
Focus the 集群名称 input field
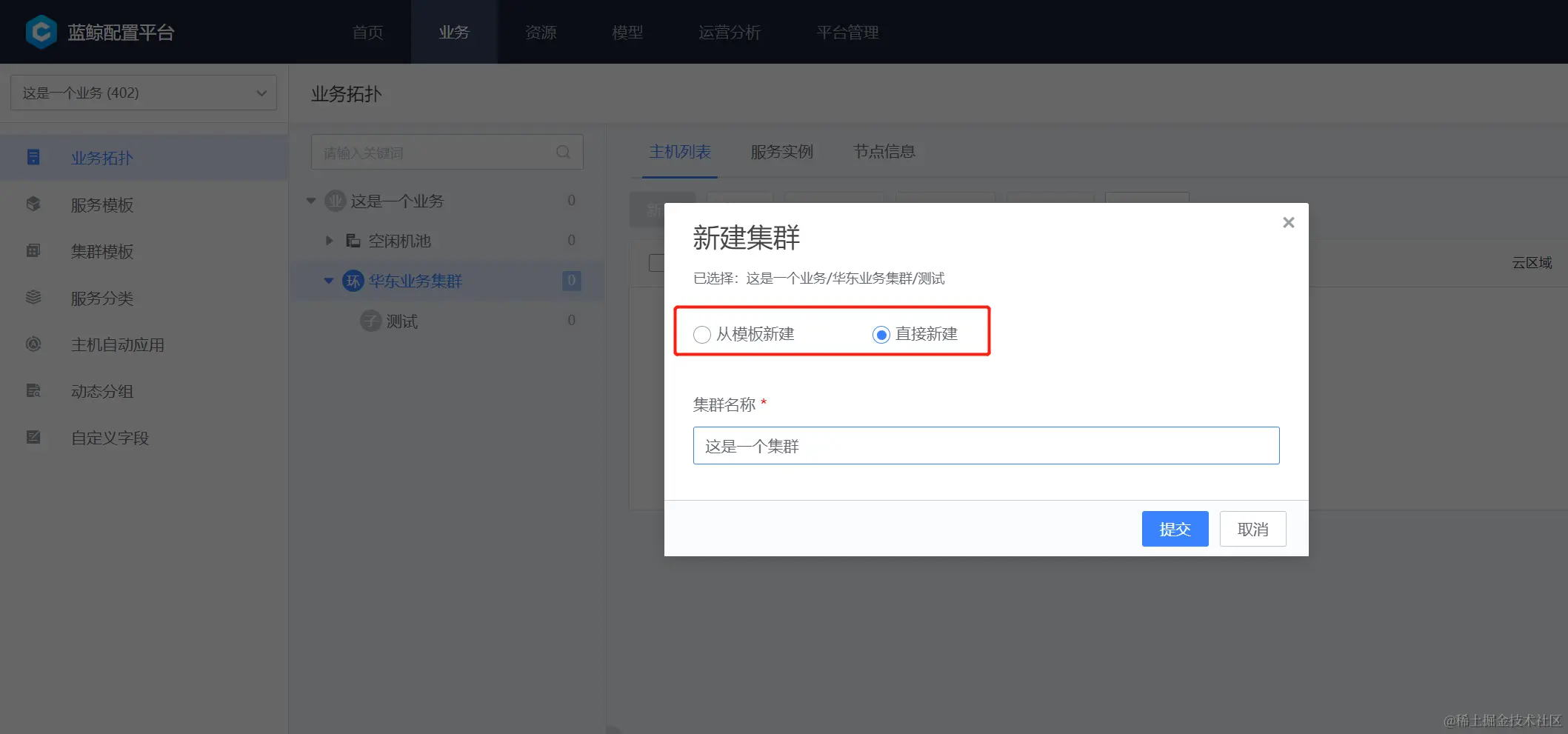(x=986, y=445)
